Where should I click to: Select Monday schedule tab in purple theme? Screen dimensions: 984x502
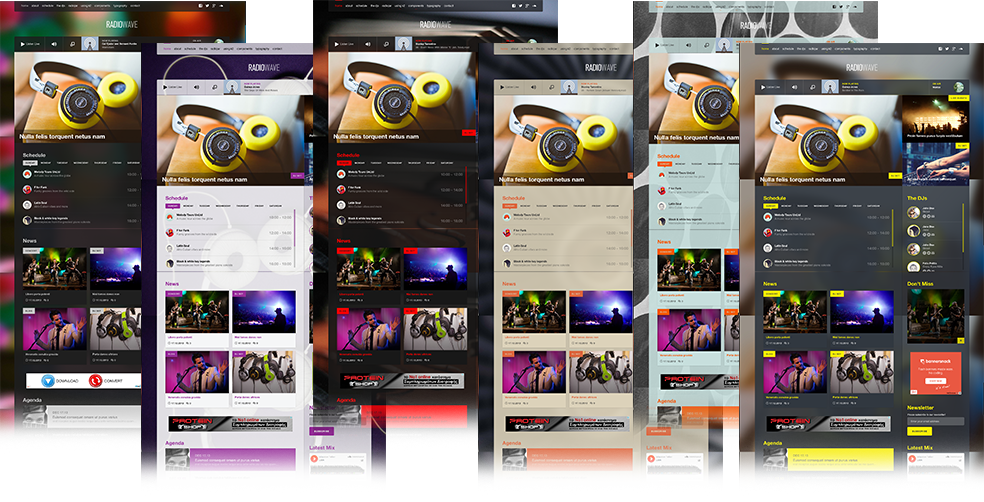pos(188,206)
